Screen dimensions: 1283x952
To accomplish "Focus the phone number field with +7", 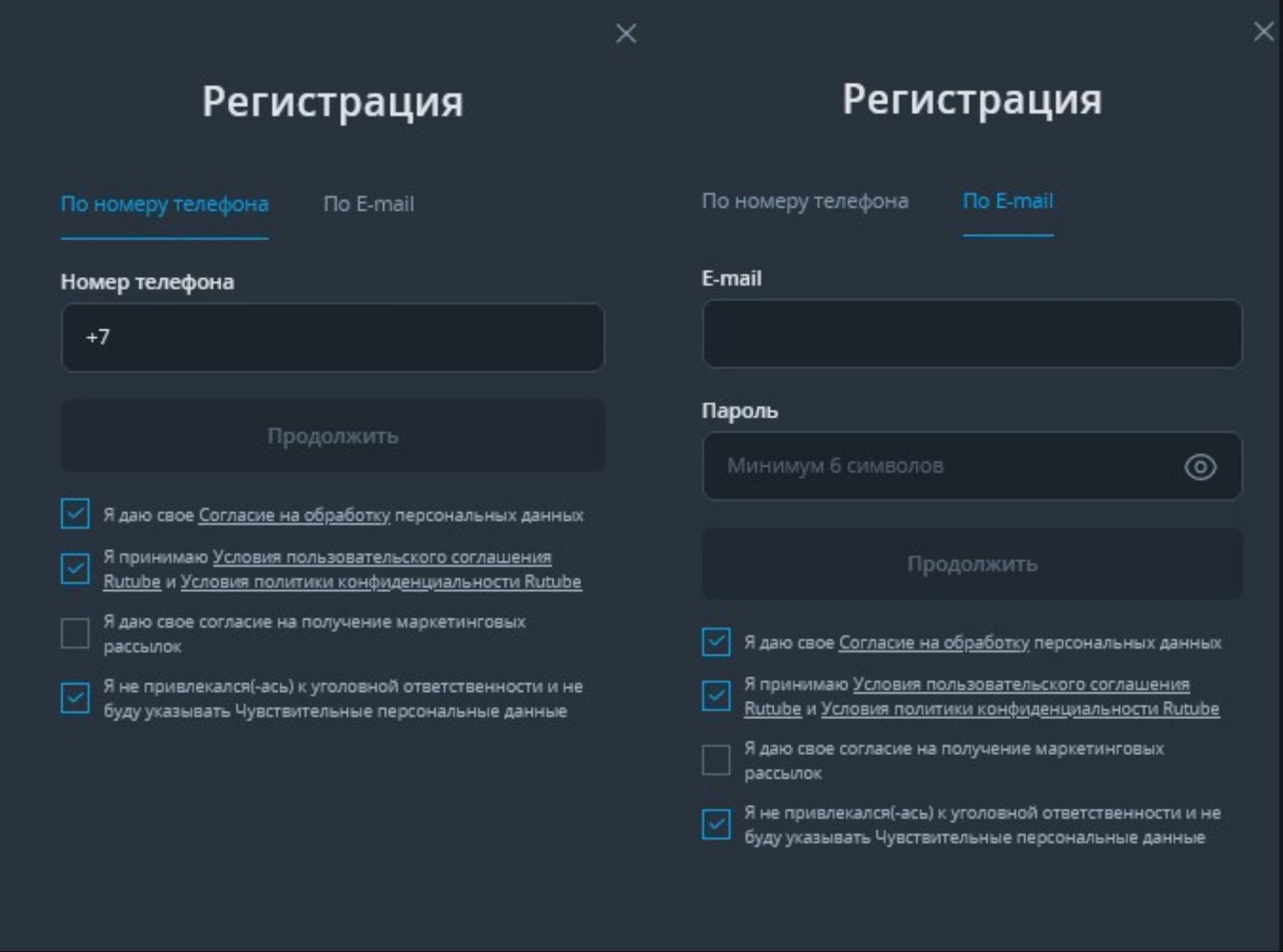I will tap(332, 337).
